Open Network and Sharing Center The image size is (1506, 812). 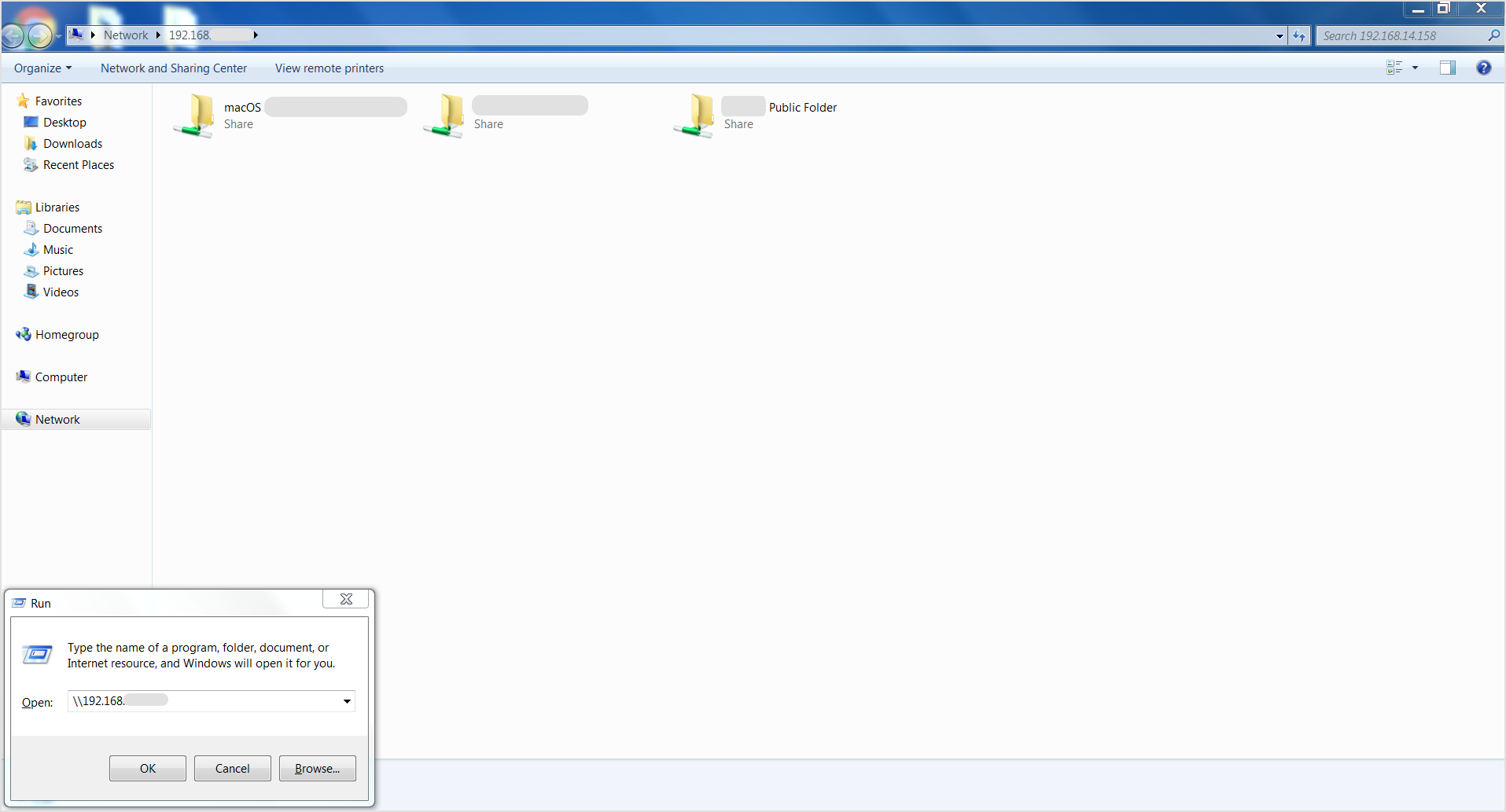tap(173, 68)
